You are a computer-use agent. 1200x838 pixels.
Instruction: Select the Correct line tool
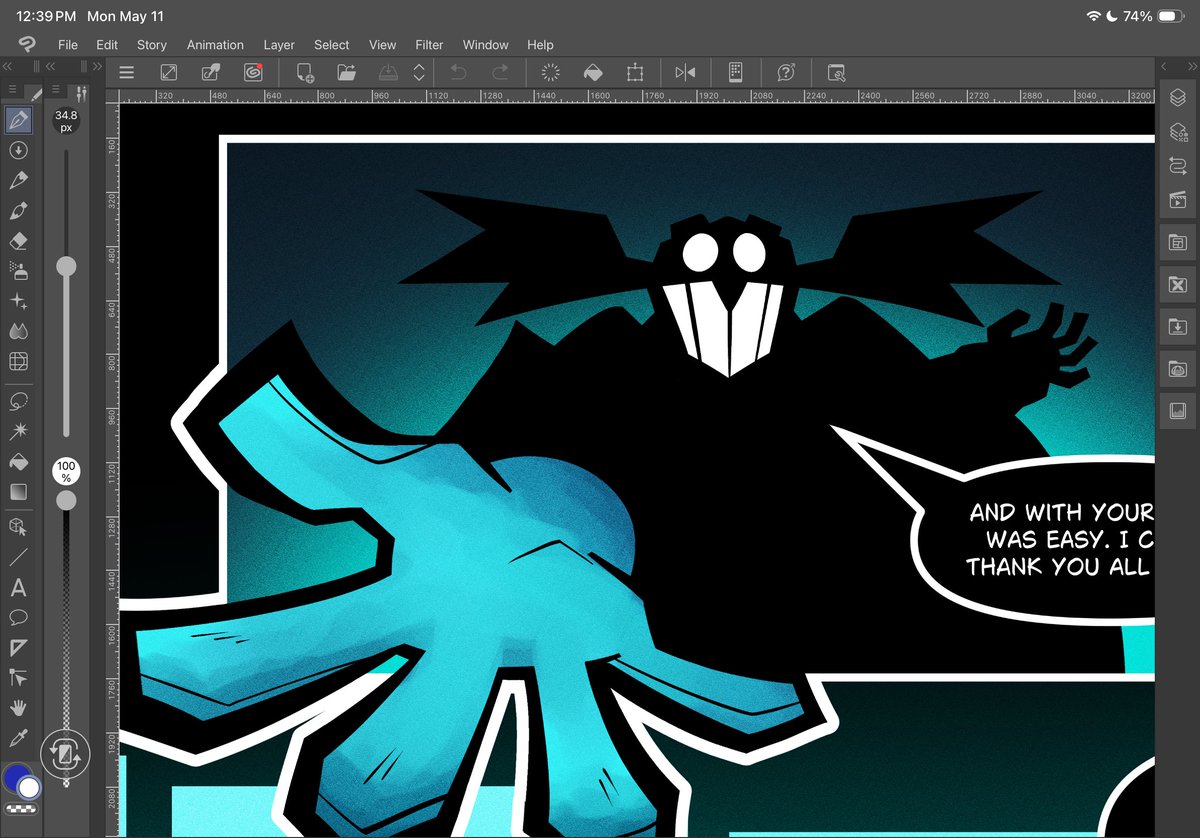(x=18, y=677)
